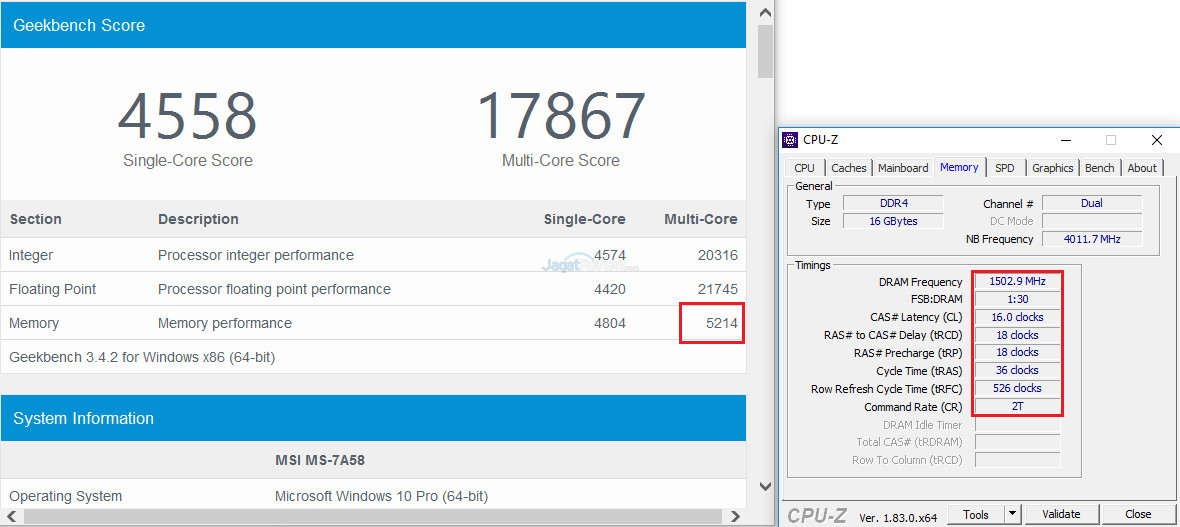Viewport: 1180px width, 527px height.
Task: Expand the Tools dropdown arrow
Action: [x=1013, y=515]
